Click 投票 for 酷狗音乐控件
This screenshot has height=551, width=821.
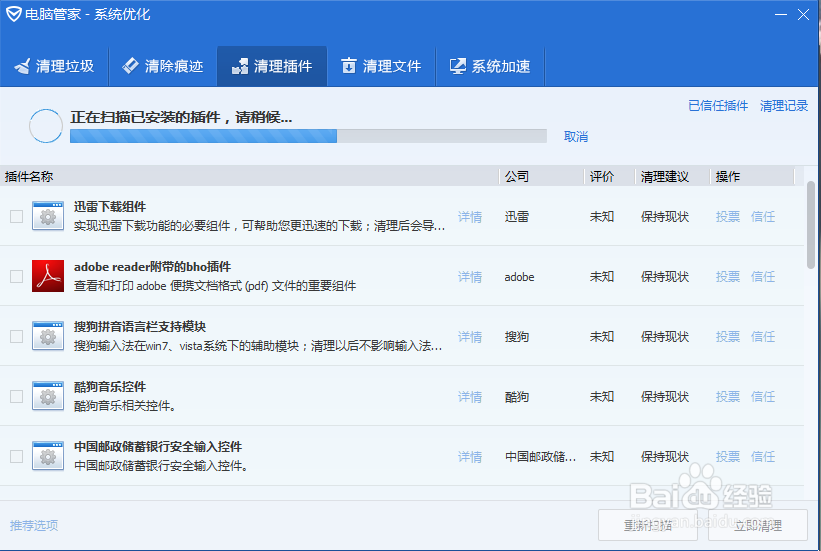pos(728,397)
